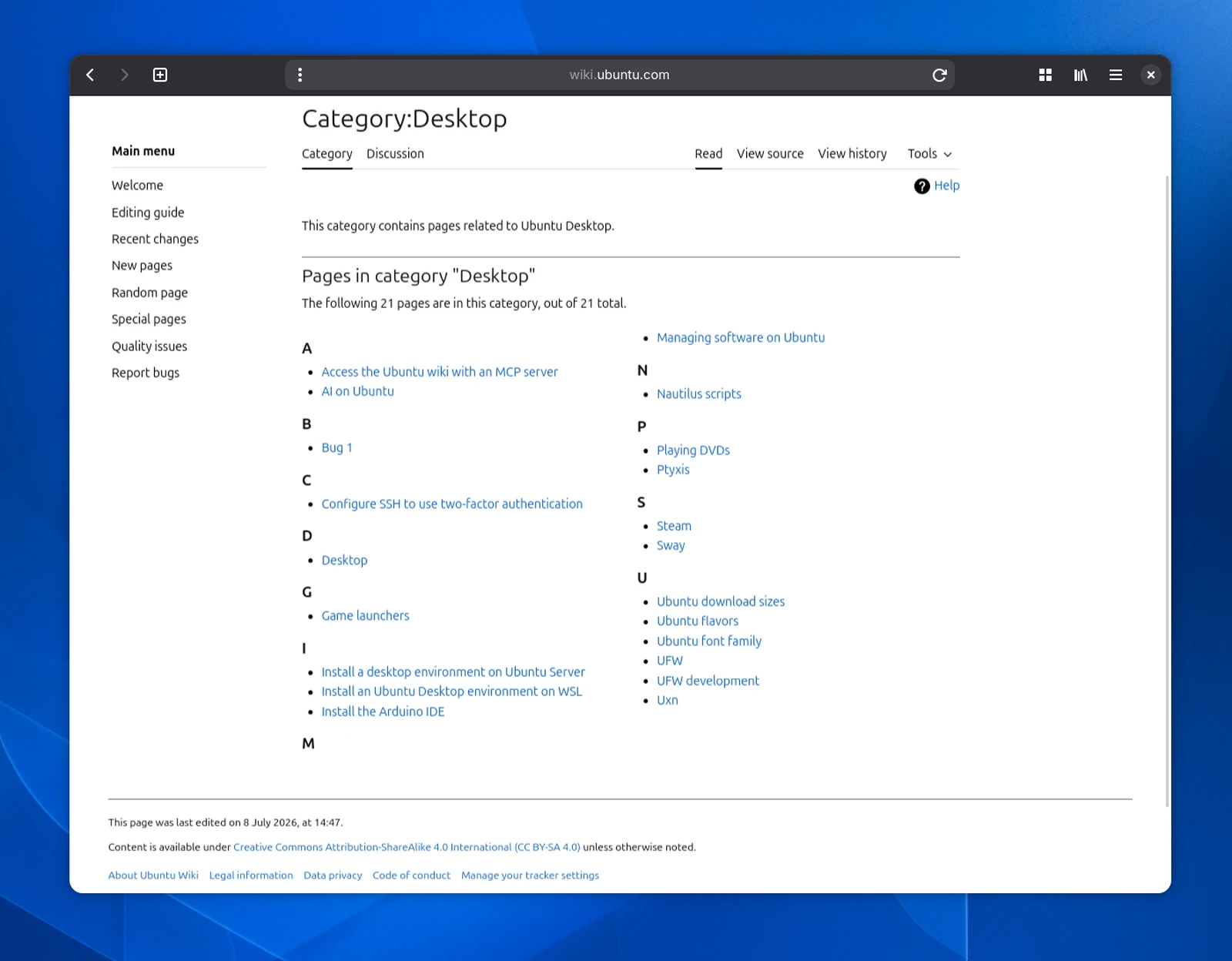The width and height of the screenshot is (1232, 961).
Task: Go forward to the next page
Action: click(x=125, y=75)
